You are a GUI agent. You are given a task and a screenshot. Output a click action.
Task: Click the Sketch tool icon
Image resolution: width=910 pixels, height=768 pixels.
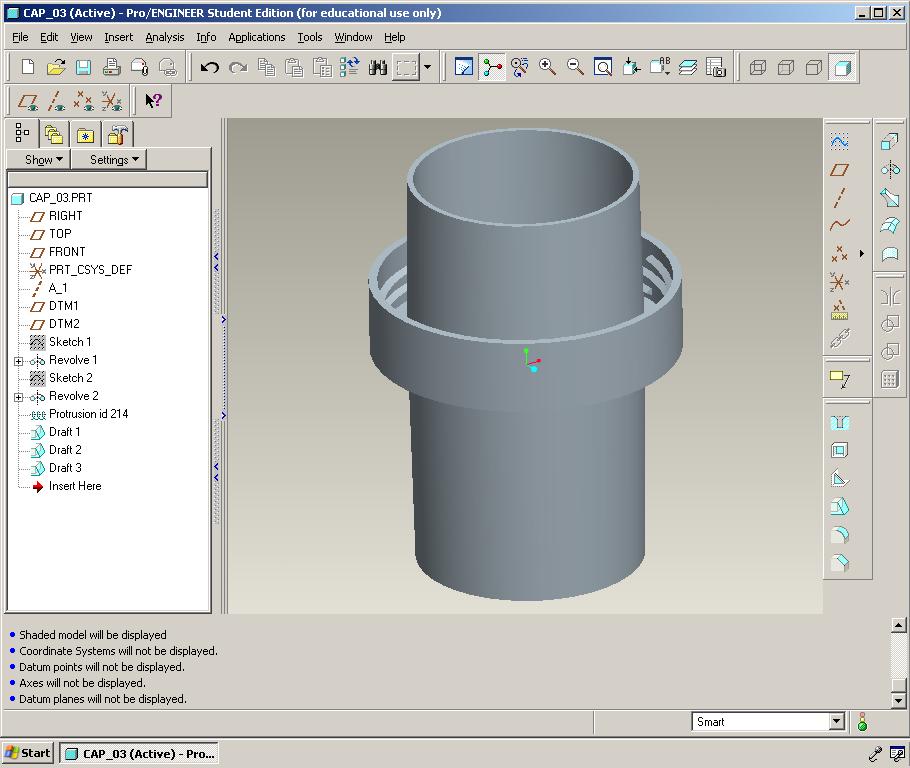pos(840,142)
